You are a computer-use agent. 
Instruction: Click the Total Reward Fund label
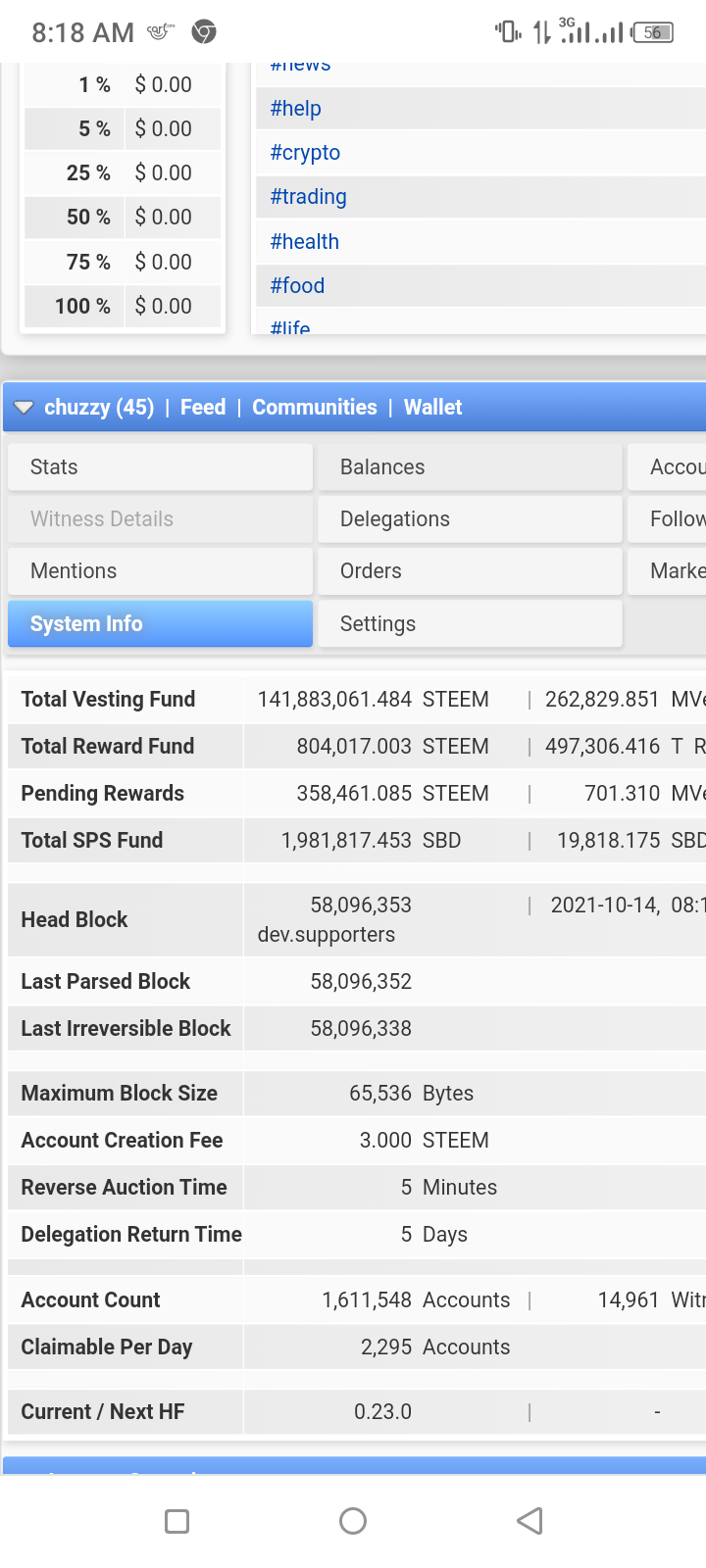pos(108,747)
